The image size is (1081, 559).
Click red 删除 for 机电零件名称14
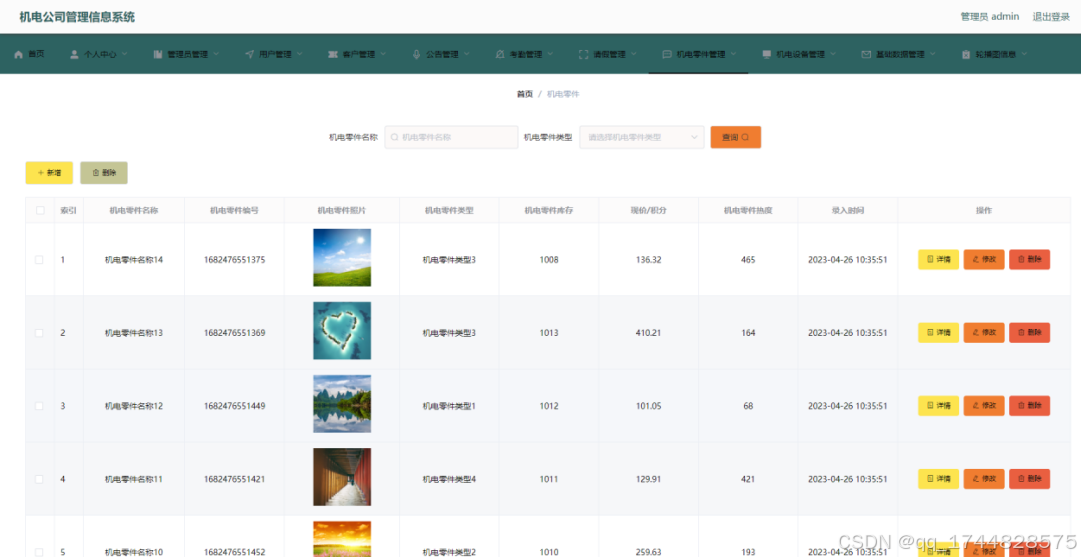[1029, 260]
